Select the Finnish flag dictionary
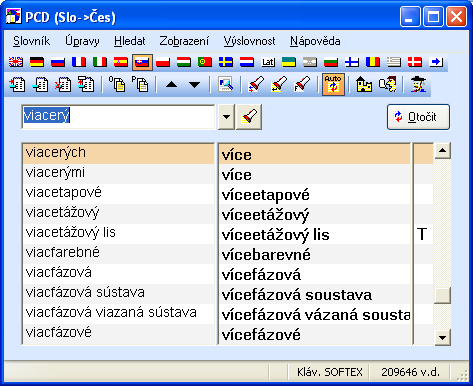 [352, 62]
